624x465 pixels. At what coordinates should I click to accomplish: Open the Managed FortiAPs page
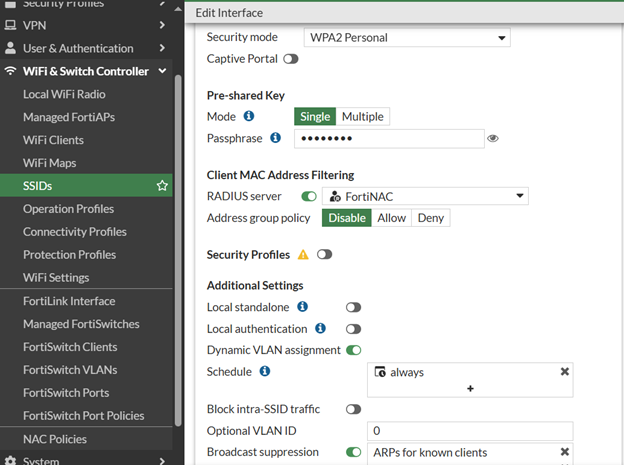pos(68,117)
